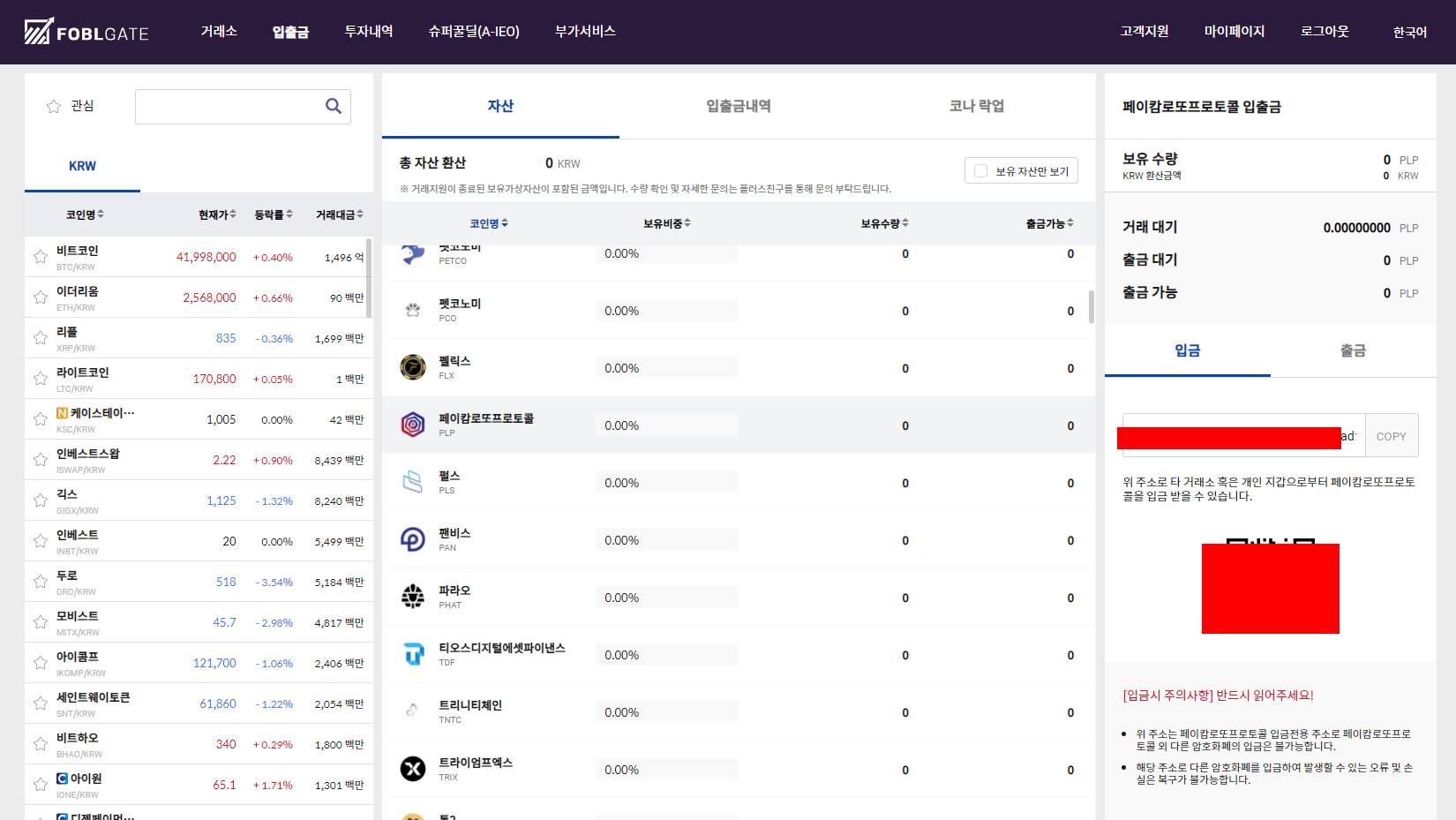Screen dimensions: 1456x820
Task: Click 로그아웃 to sign out
Action: tap(1325, 31)
